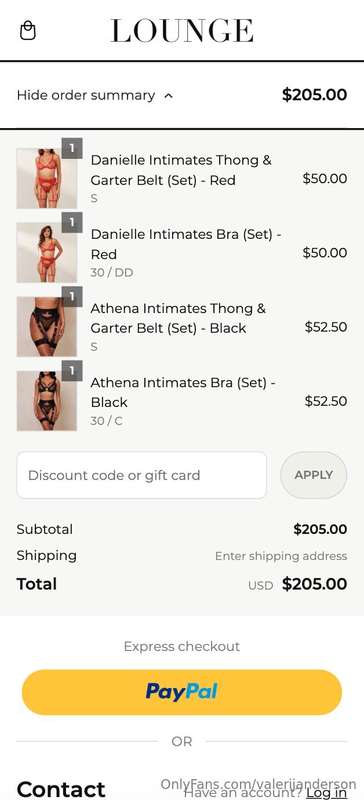
Task: Open the shopping bag icon
Action: pyautogui.click(x=28, y=31)
